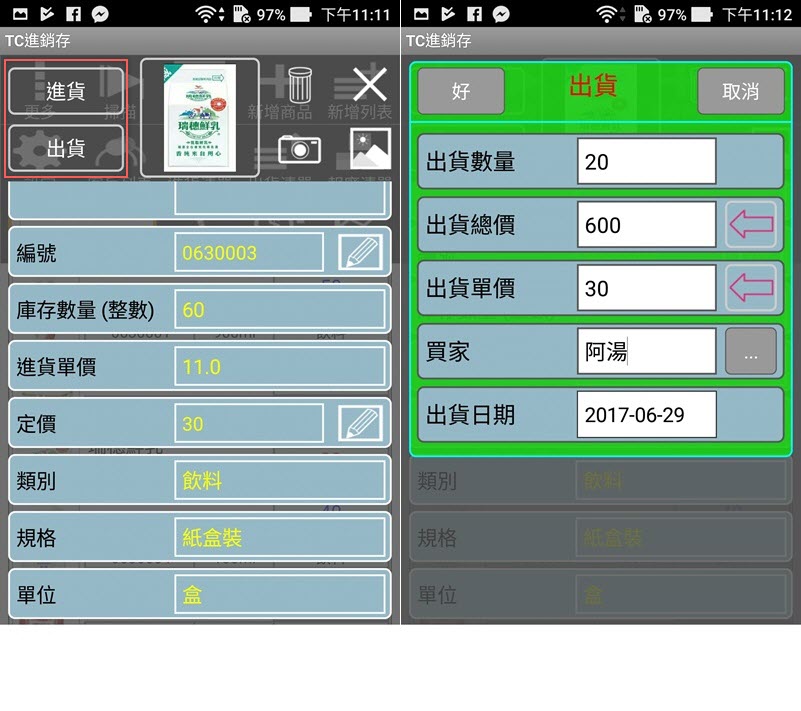Select the 進貨單價 field showing 11.0
The width and height of the screenshot is (801, 711).
coord(279,367)
